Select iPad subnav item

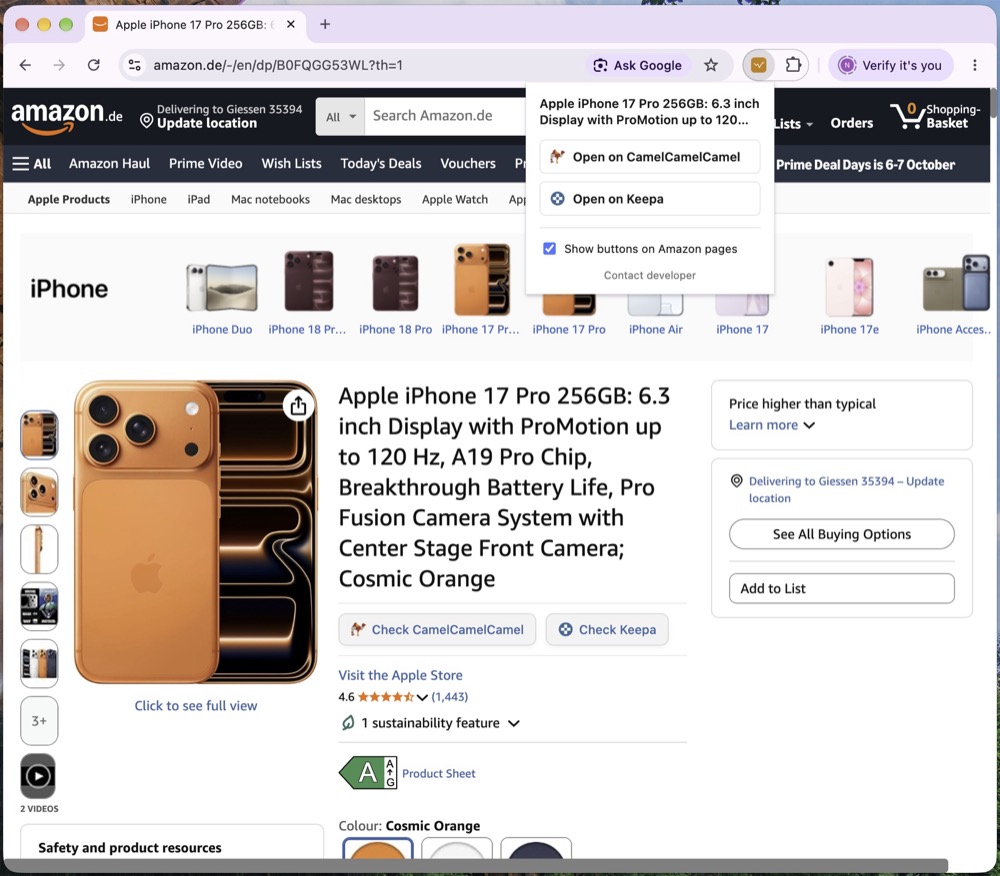click(198, 200)
